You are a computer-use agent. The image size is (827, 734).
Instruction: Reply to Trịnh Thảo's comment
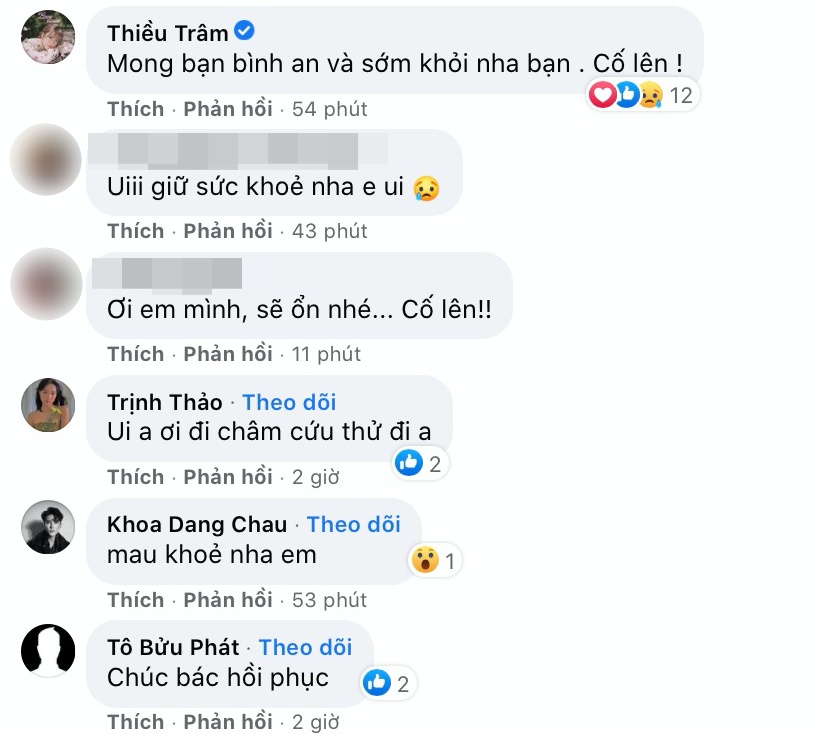(228, 477)
